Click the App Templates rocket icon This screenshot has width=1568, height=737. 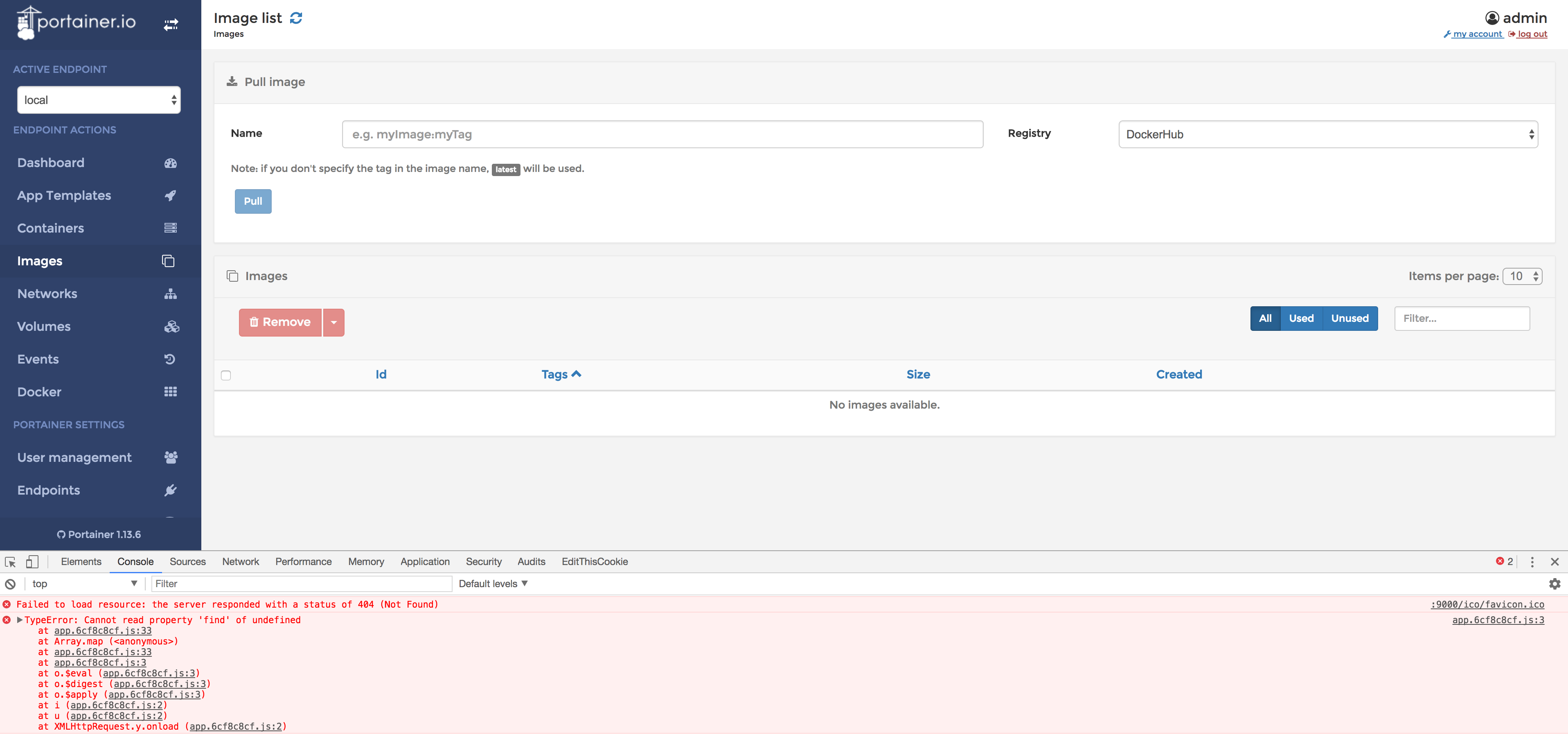[x=171, y=196]
